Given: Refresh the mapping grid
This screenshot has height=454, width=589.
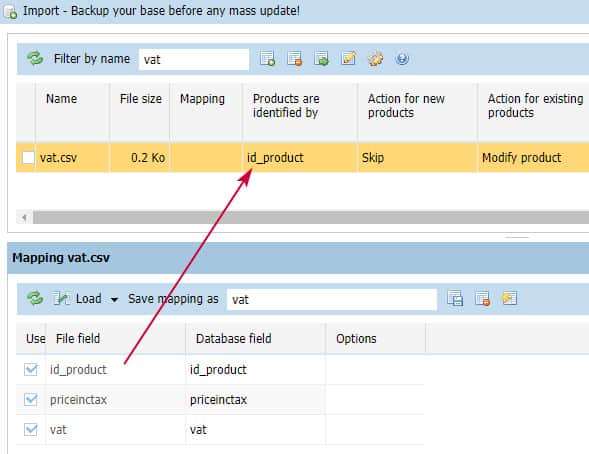Looking at the screenshot, I should [x=35, y=299].
